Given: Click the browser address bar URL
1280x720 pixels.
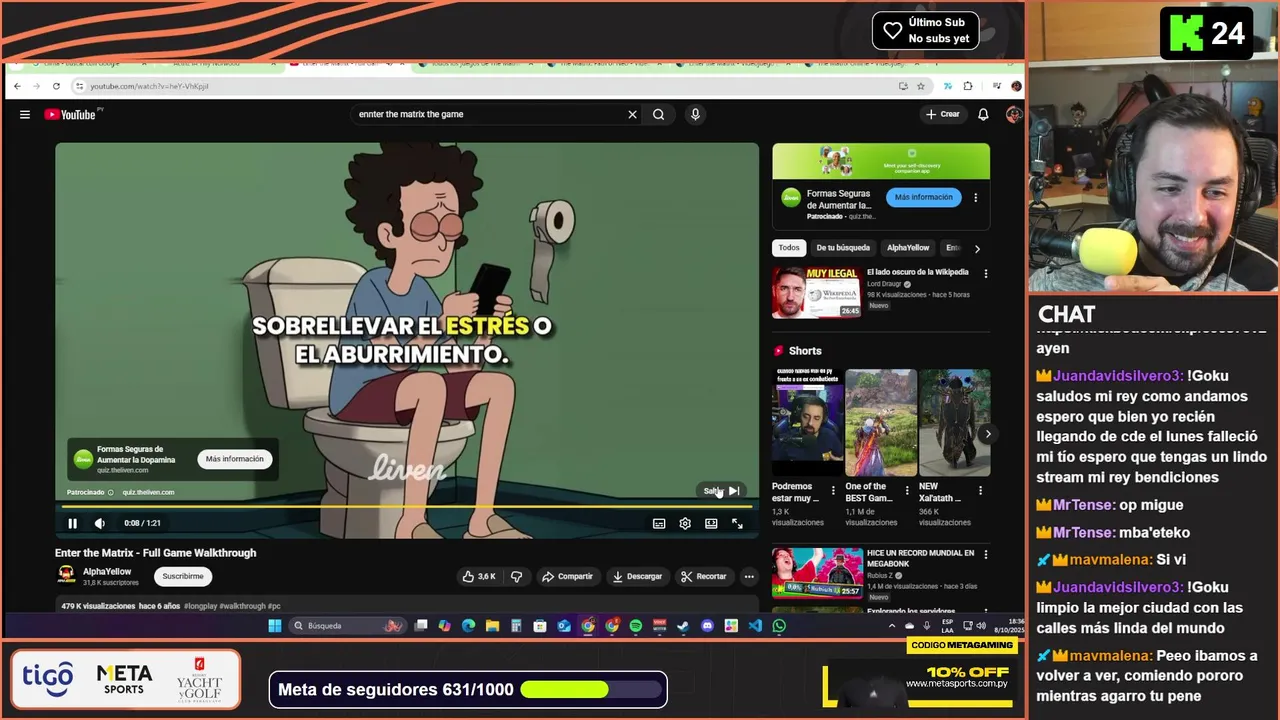Looking at the screenshot, I should click(150, 86).
